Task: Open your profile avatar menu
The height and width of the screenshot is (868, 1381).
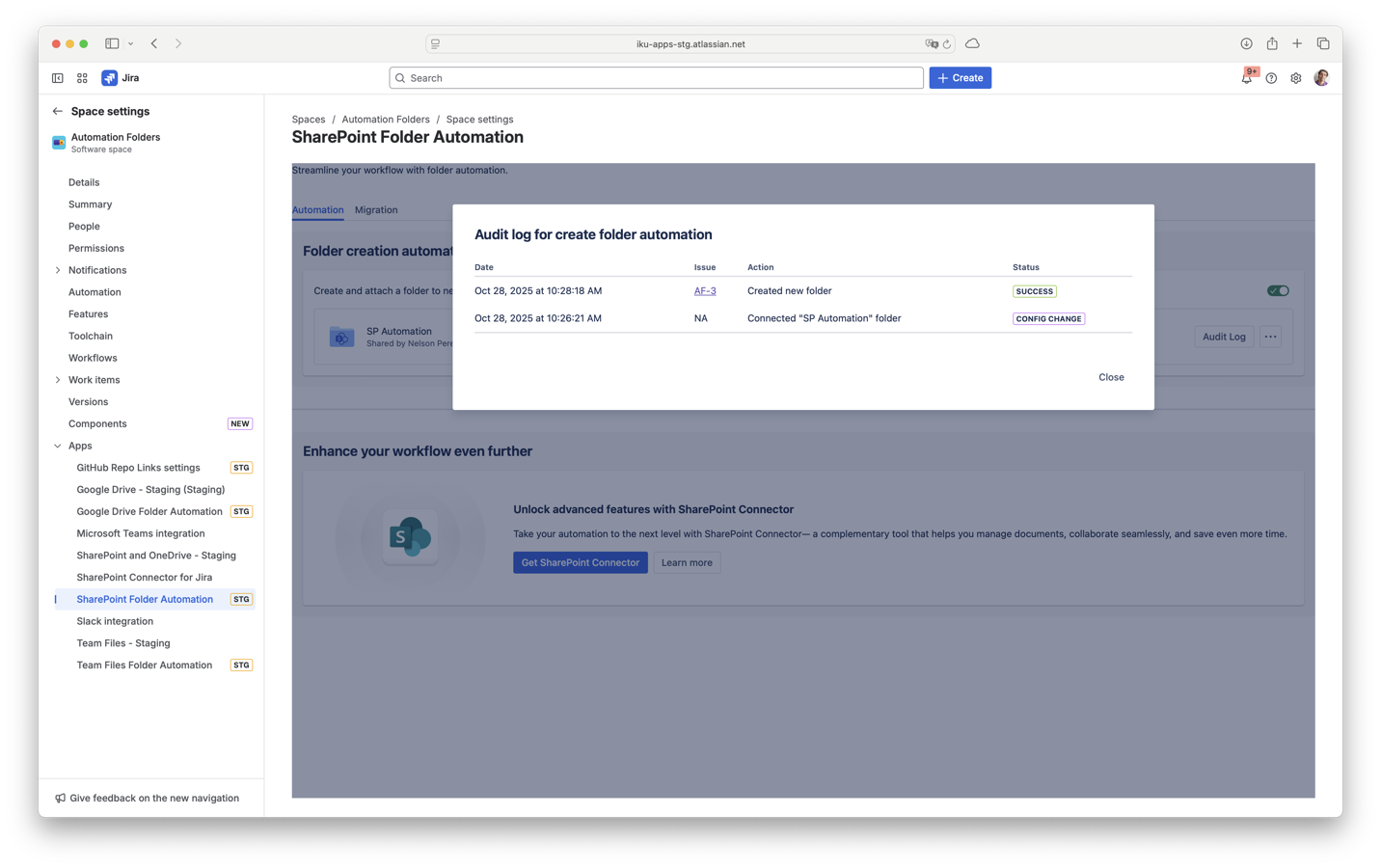Action: [1321, 78]
